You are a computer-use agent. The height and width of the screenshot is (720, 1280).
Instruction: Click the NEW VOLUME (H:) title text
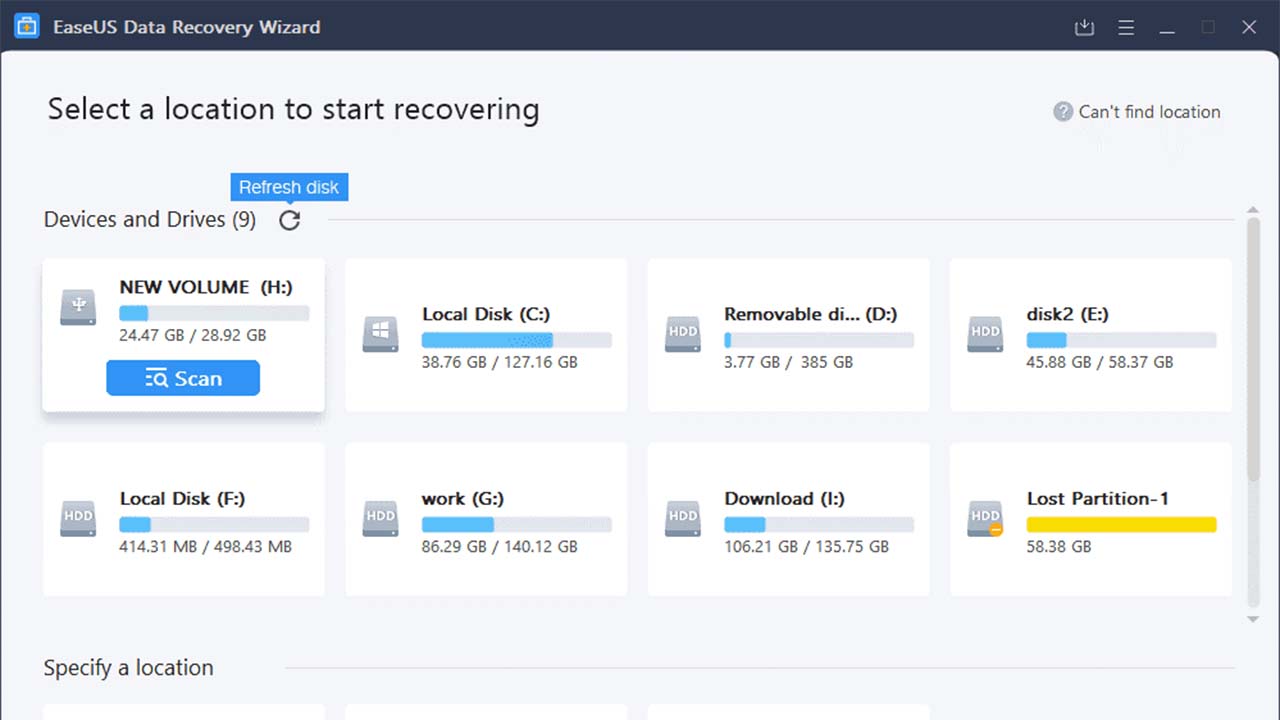click(x=206, y=287)
